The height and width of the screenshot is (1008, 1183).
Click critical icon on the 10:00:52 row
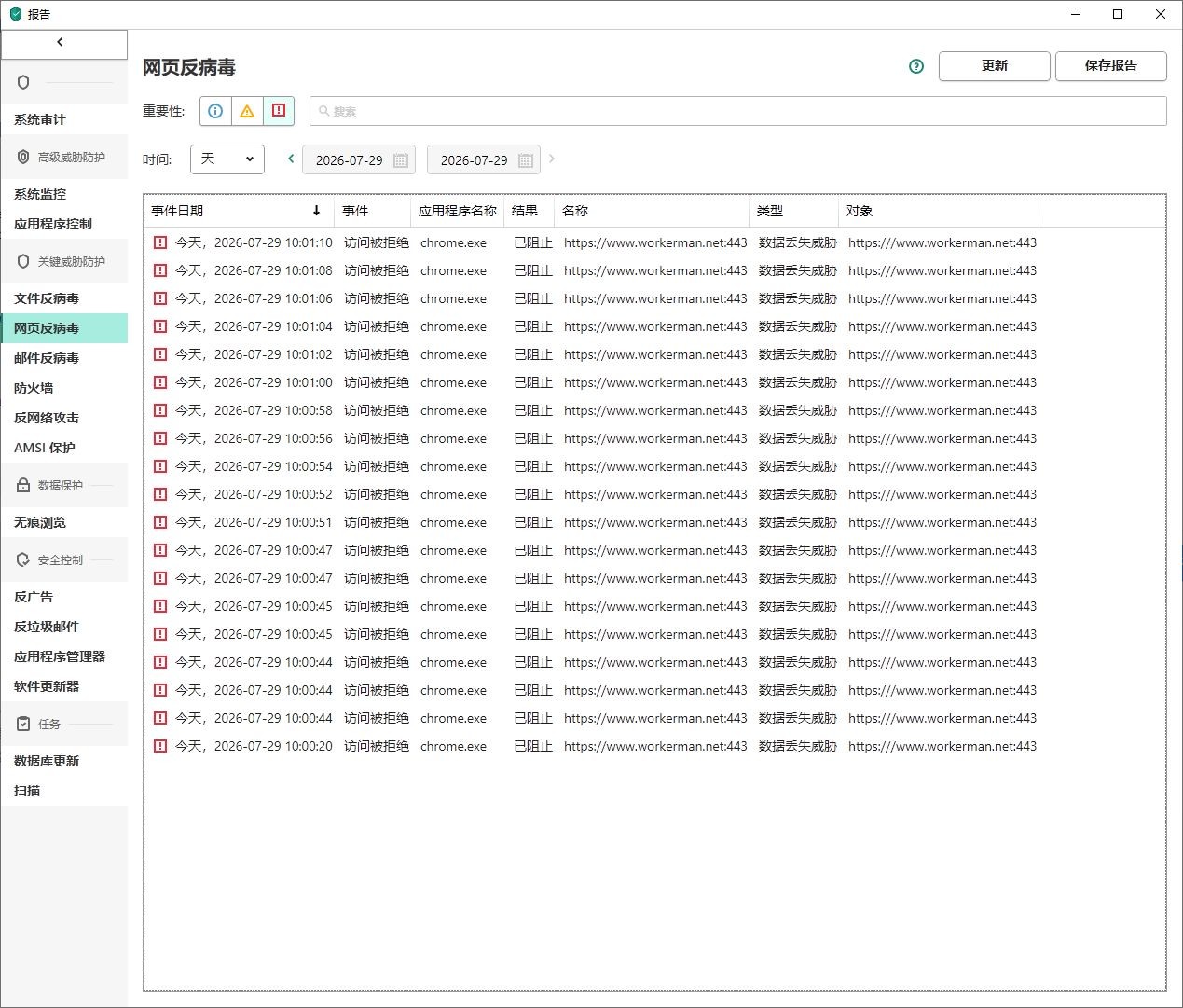click(x=160, y=494)
